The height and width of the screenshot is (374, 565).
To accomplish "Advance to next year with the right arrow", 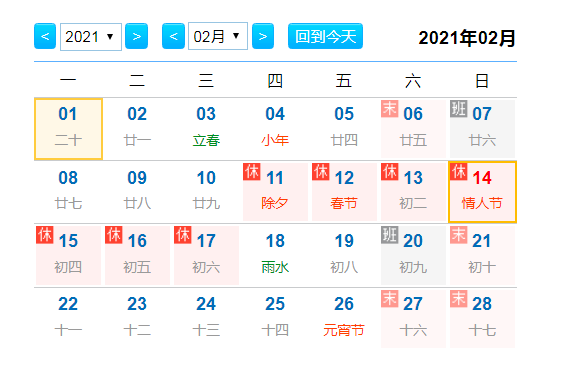I will (x=136, y=36).
